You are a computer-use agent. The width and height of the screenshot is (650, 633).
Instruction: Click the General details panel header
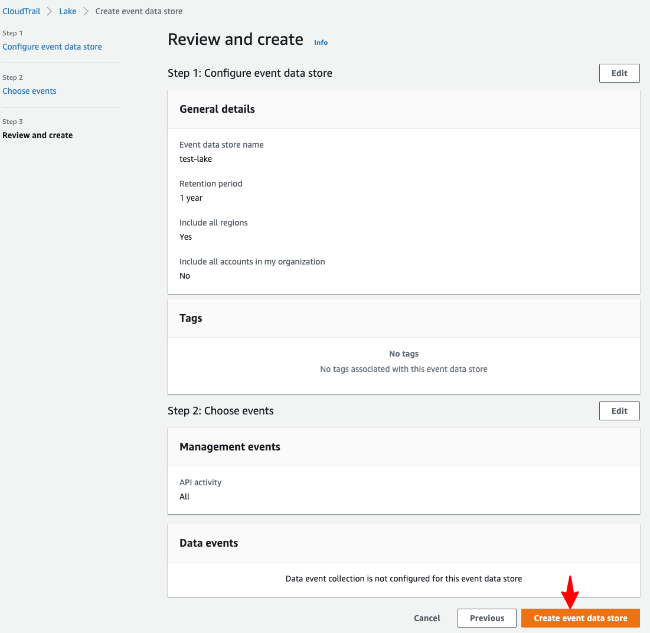[x=404, y=109]
